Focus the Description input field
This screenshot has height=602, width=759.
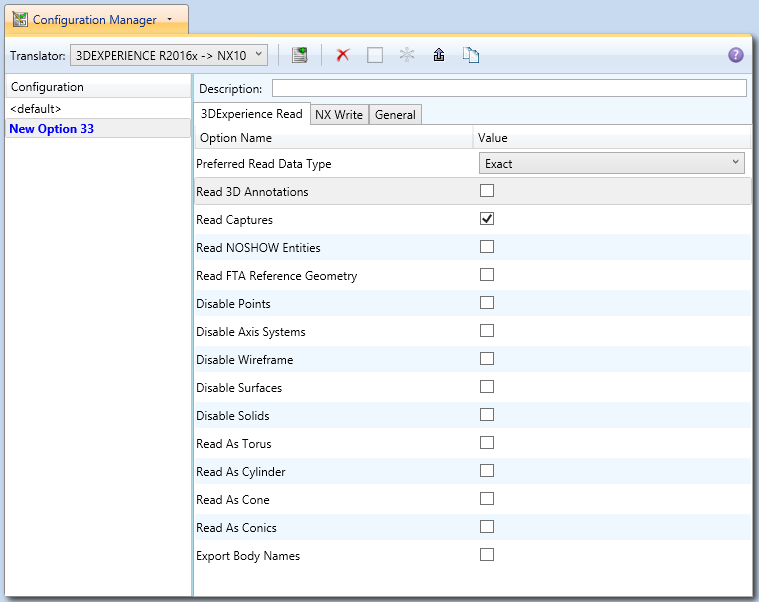pyautogui.click(x=509, y=88)
